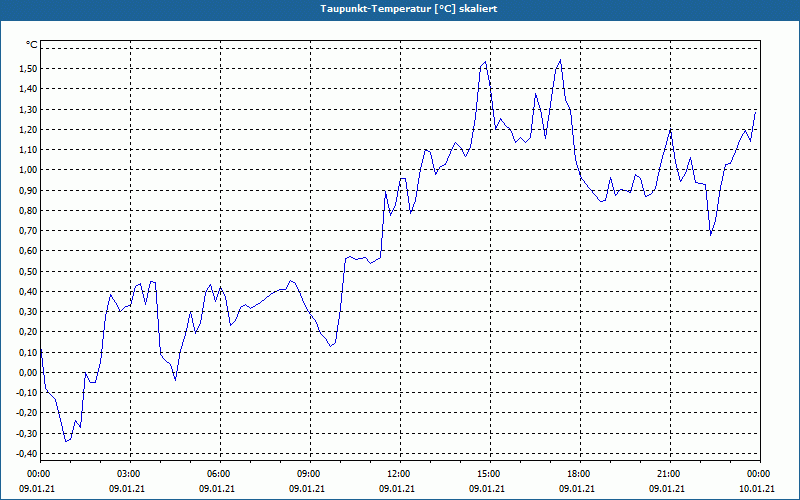The image size is (800, 500).
Task: Select the '09:00' time label
Action: pos(310,474)
